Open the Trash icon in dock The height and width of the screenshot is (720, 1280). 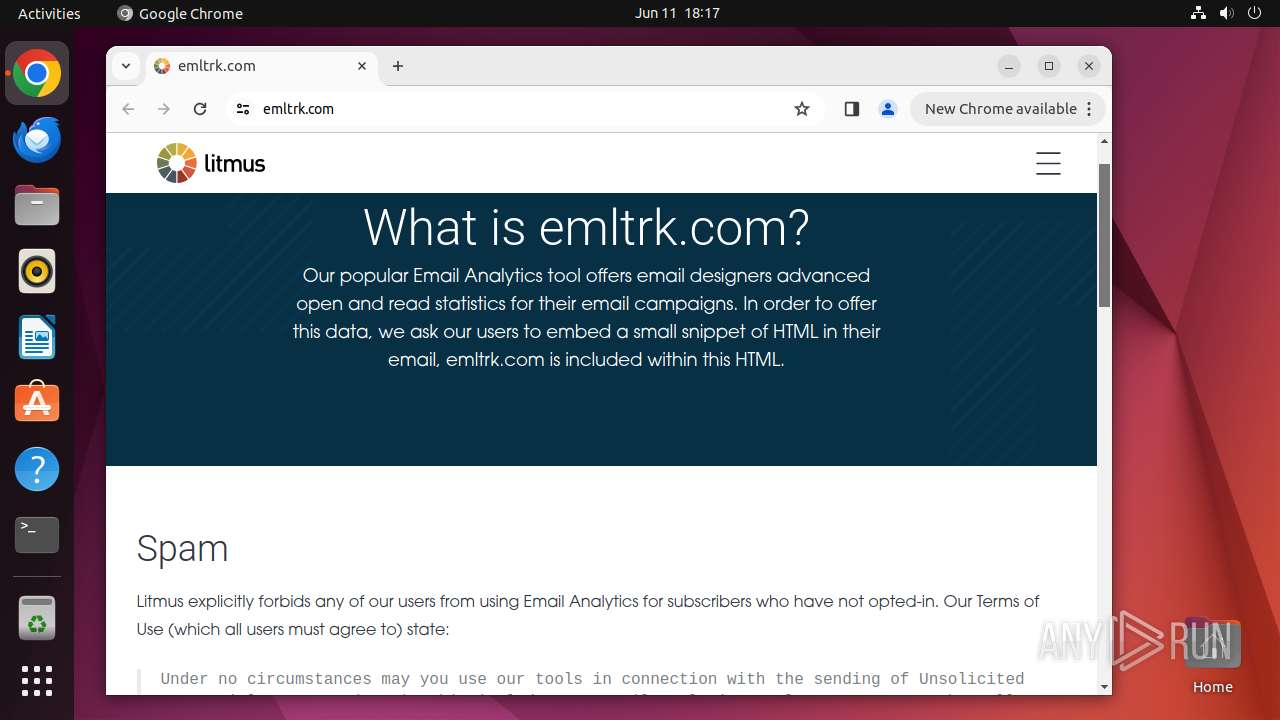point(37,618)
